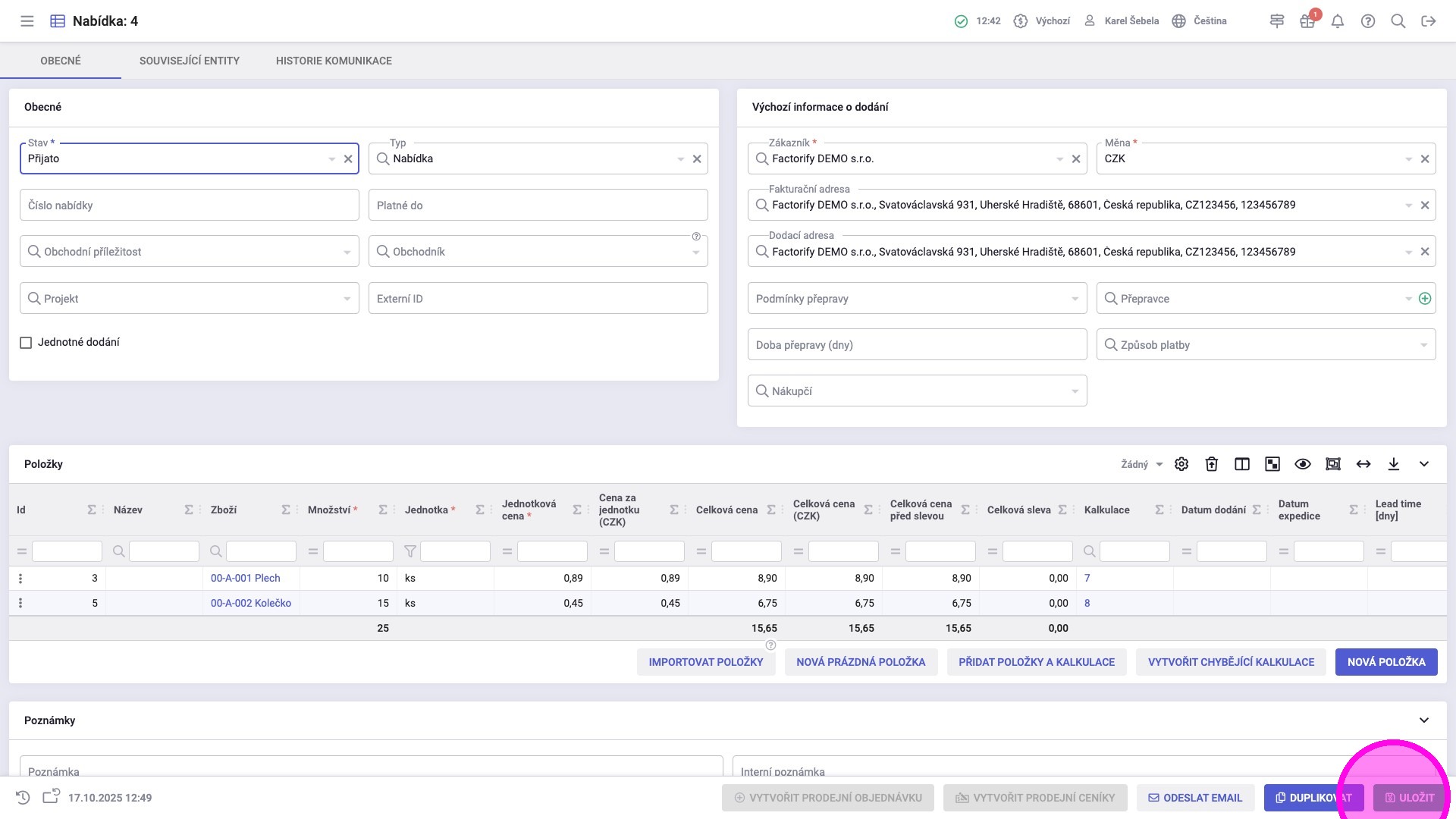Clear the Stav field value

pyautogui.click(x=348, y=159)
